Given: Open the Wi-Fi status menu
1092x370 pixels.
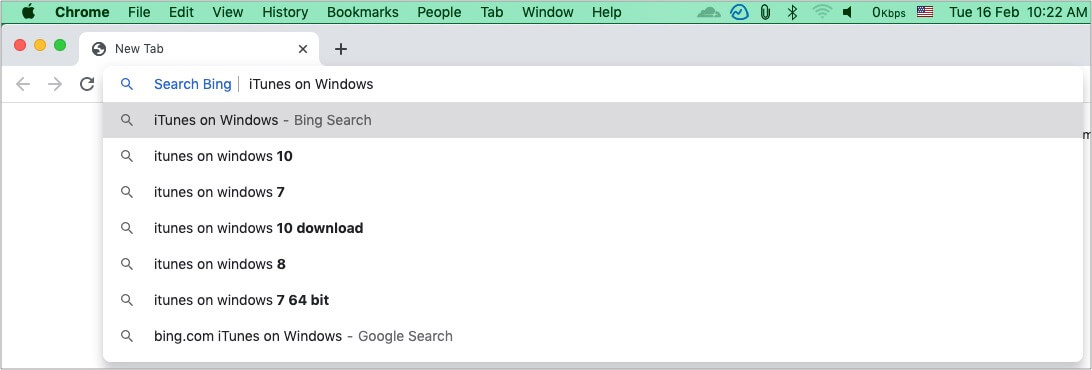Looking at the screenshot, I should [822, 12].
